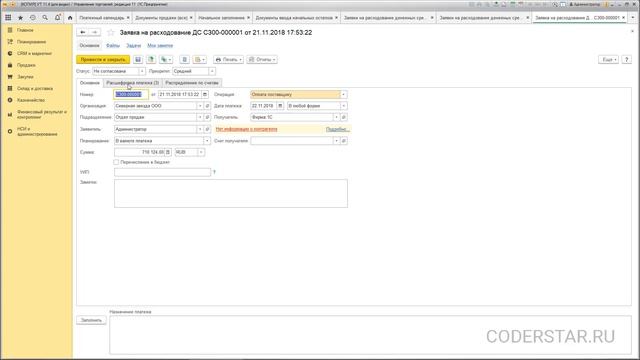Open the notifications bell icon
The width and height of the screenshot is (640, 360).
tap(58, 18)
